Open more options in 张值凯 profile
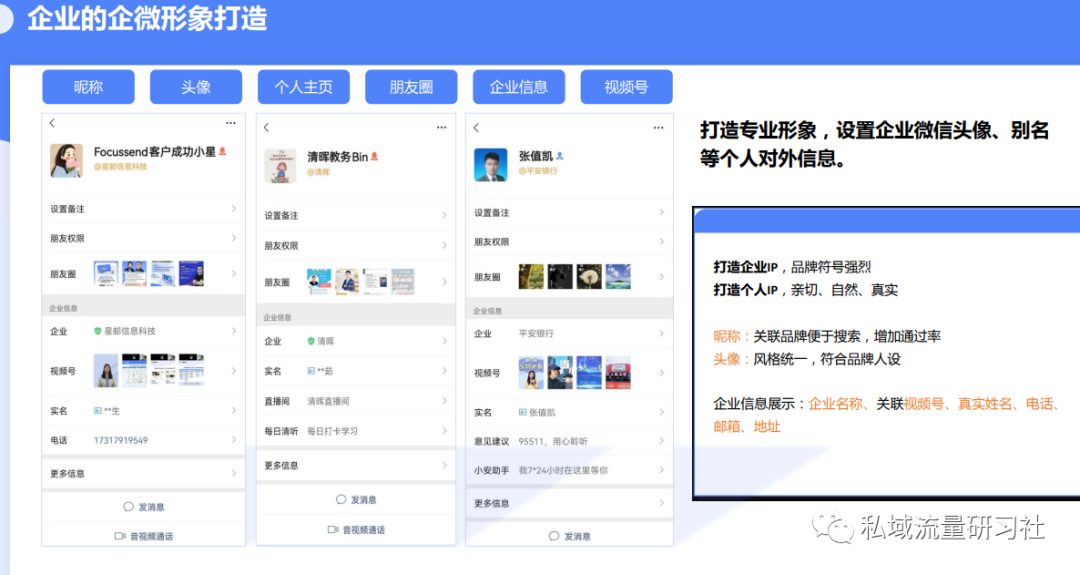The width and height of the screenshot is (1080, 575). click(x=658, y=127)
